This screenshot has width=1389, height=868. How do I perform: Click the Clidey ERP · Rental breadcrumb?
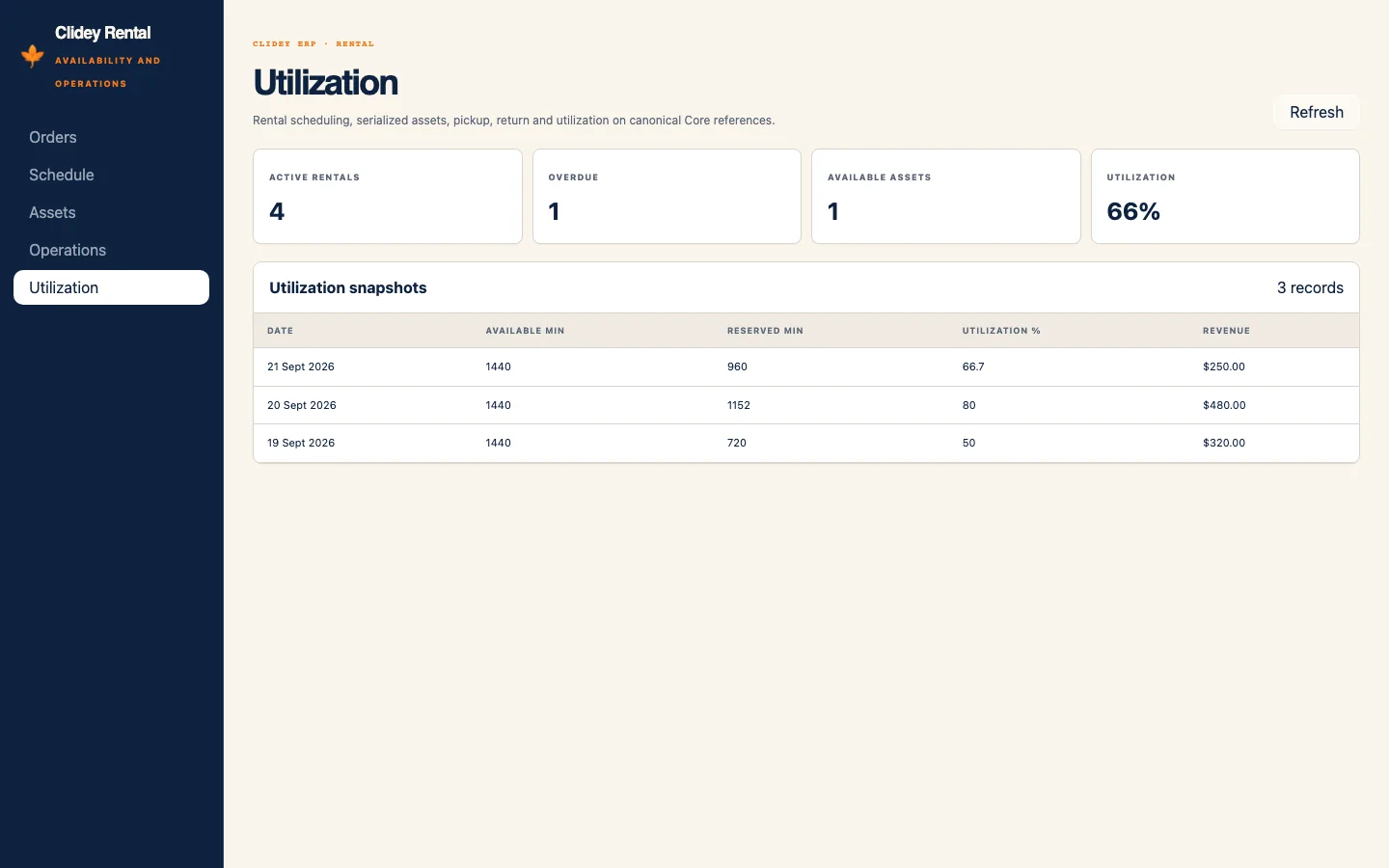(313, 43)
